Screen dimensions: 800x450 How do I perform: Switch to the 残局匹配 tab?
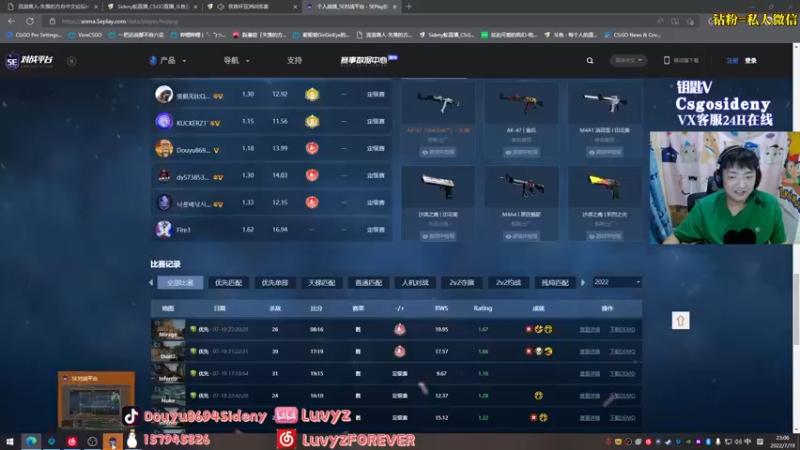(555, 283)
